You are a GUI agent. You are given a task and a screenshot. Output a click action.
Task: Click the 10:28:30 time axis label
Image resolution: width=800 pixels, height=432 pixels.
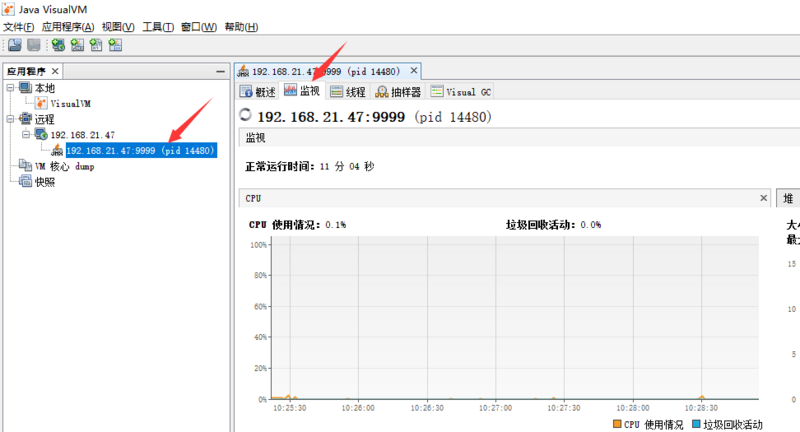point(701,408)
